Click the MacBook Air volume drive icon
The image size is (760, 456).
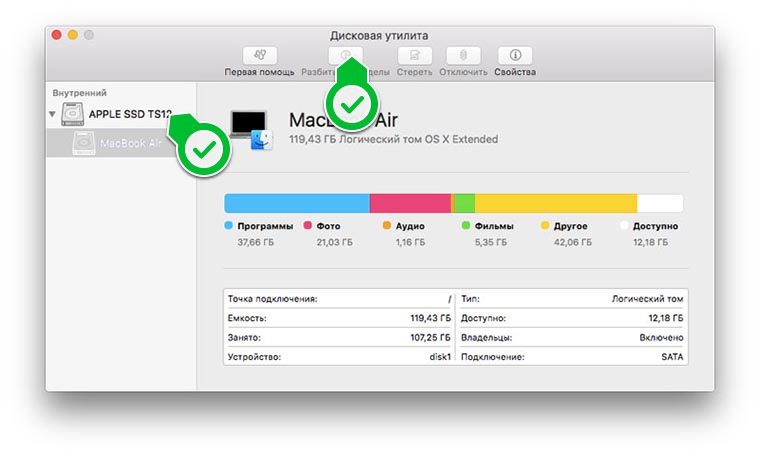point(83,143)
